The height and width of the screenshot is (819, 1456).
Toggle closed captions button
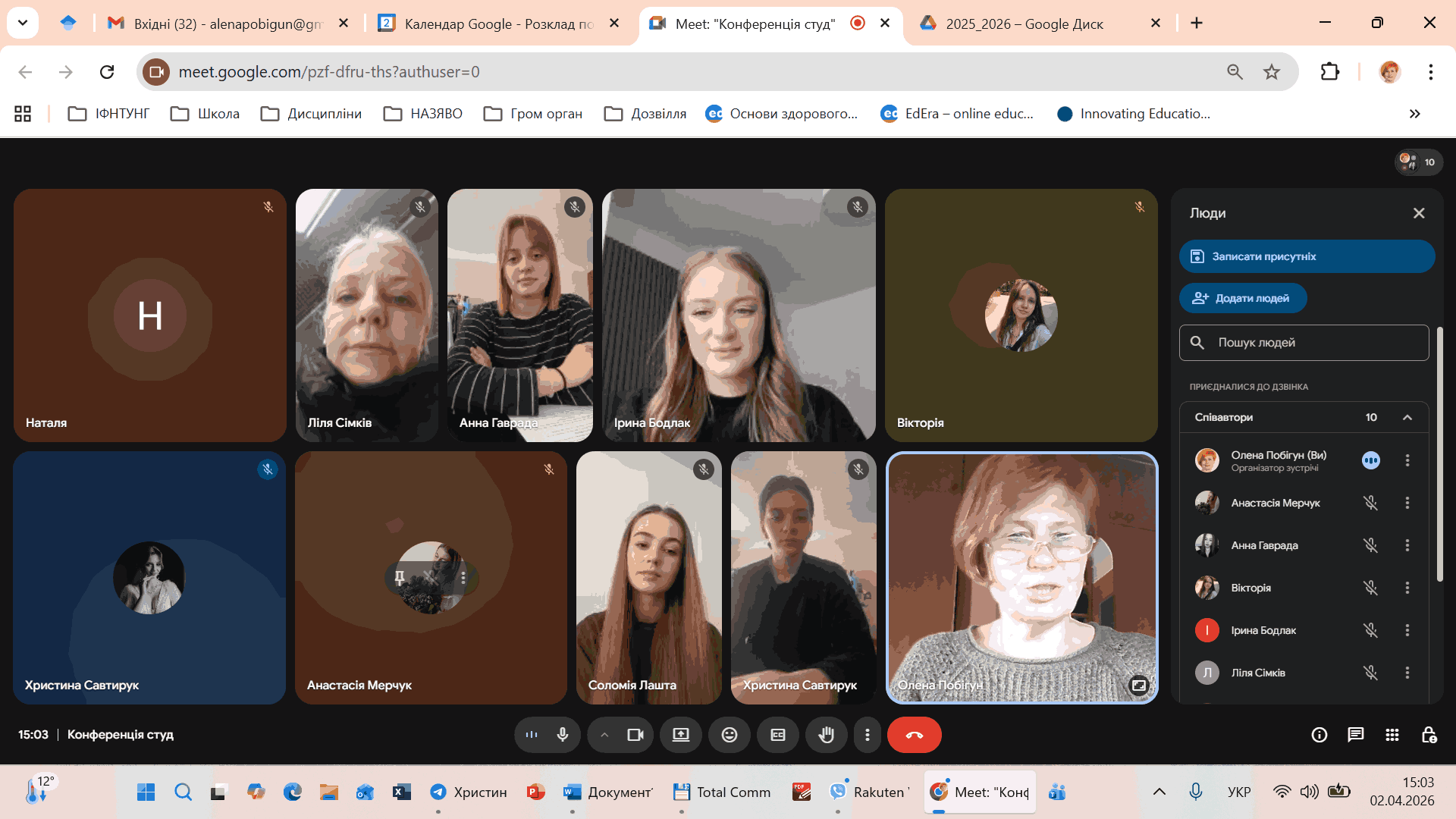tap(777, 735)
